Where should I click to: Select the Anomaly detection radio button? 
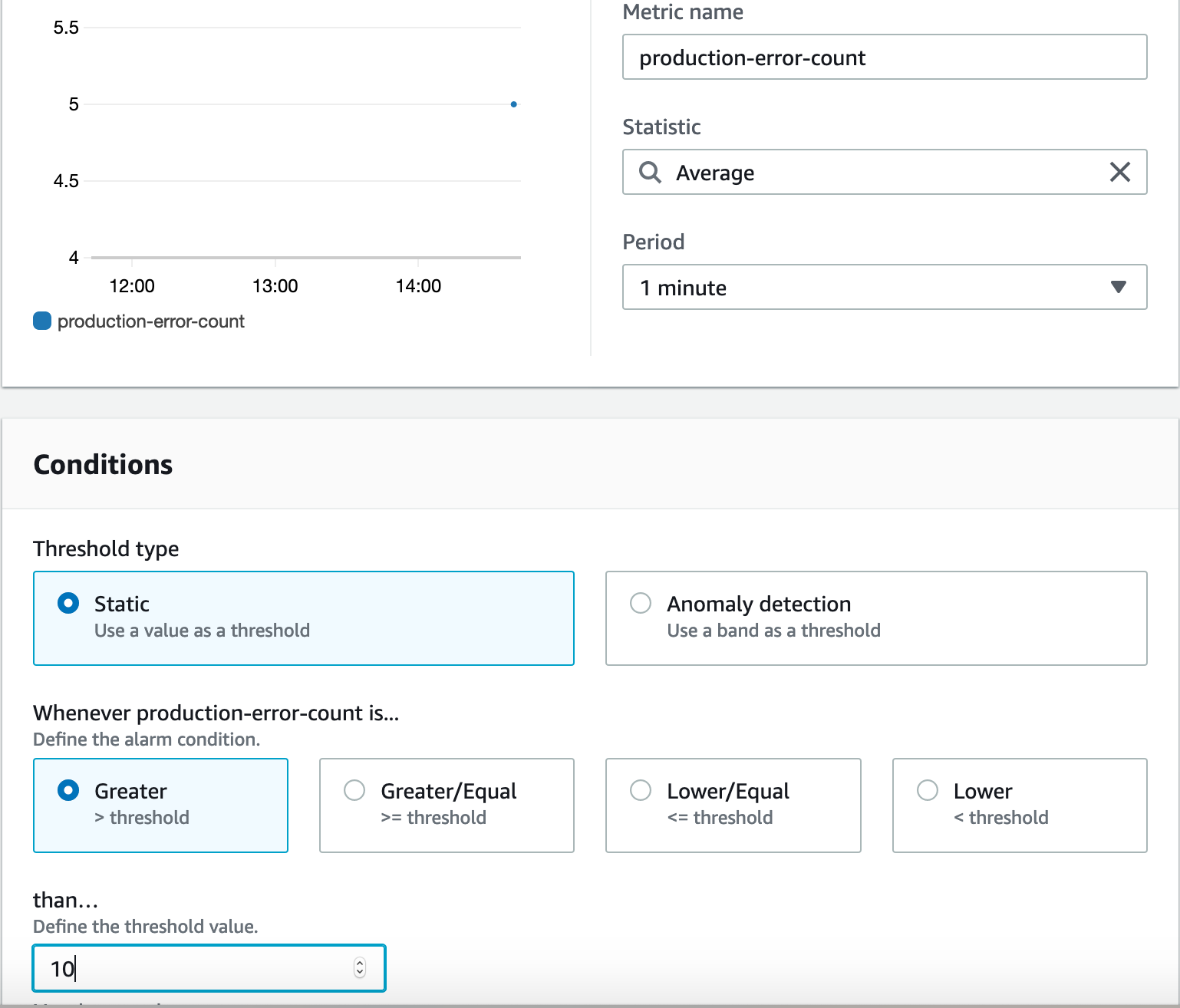(641, 603)
